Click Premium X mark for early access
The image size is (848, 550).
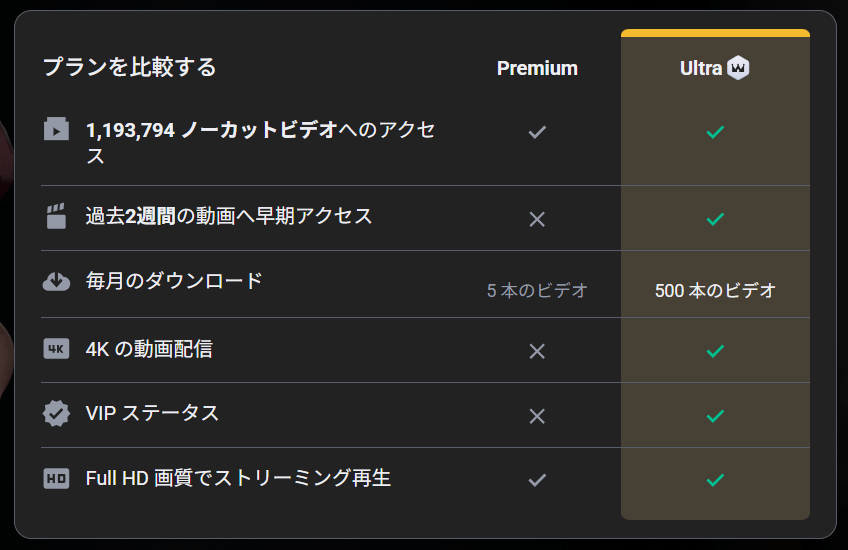pos(537,218)
